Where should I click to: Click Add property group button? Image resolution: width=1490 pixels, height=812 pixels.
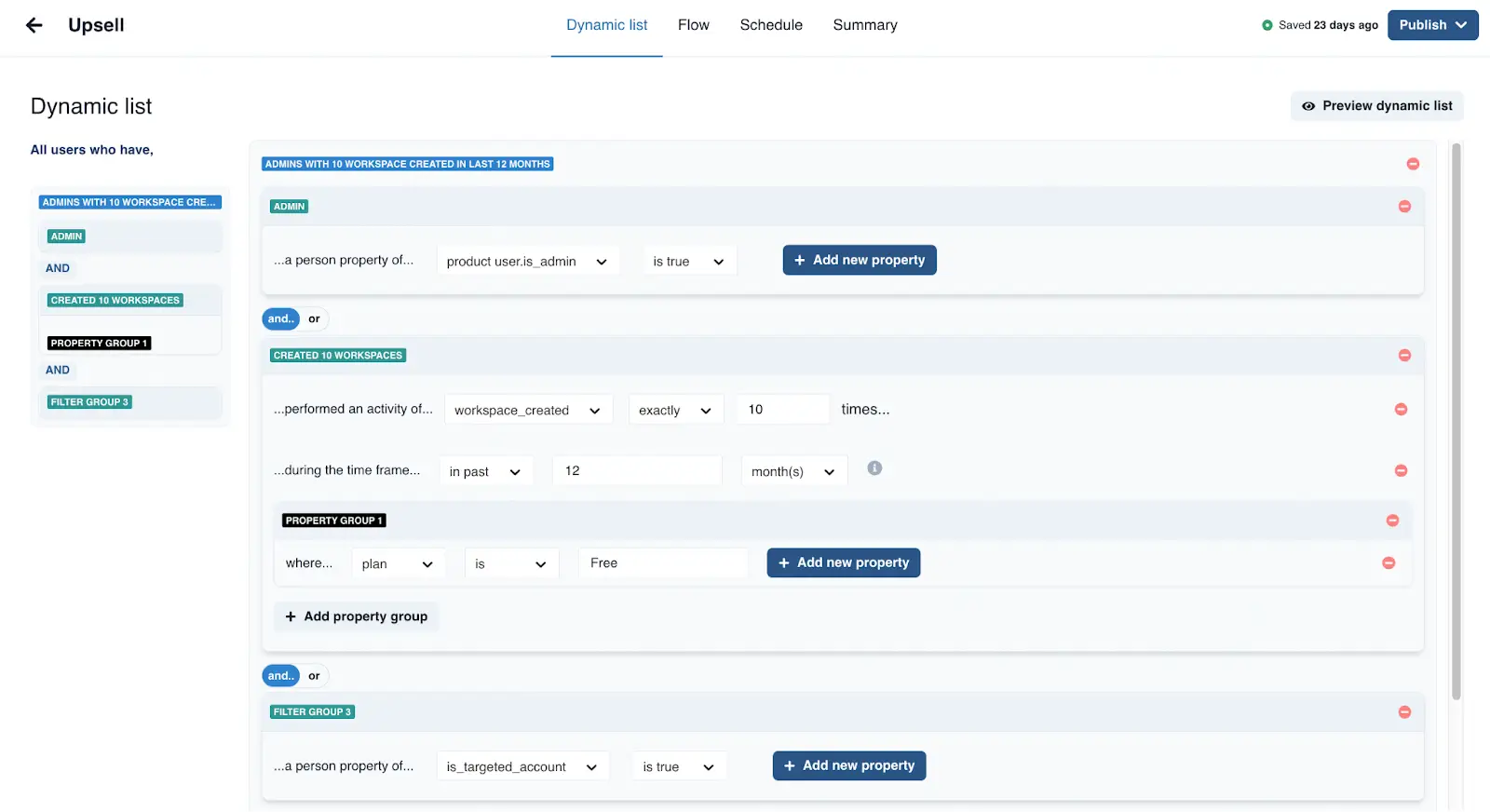357,616
